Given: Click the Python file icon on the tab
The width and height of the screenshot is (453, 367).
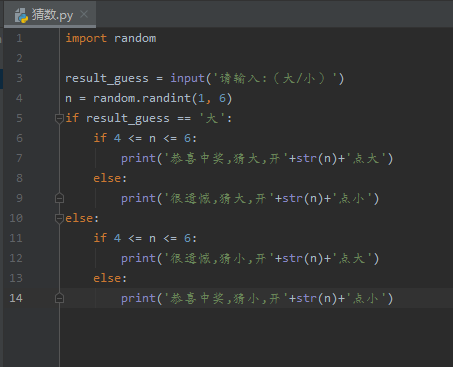Looking at the screenshot, I should point(21,15).
